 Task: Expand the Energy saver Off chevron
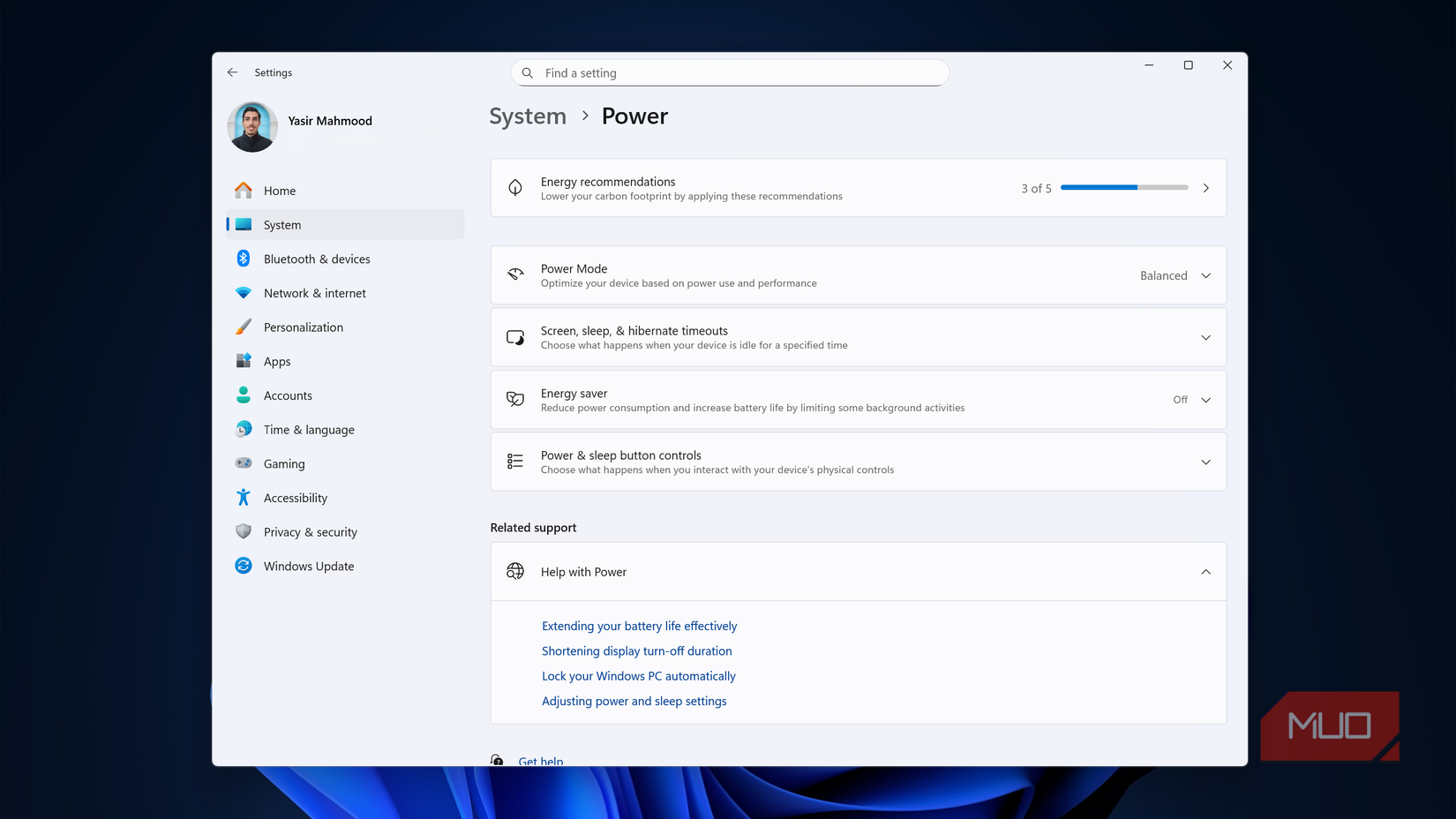click(1206, 400)
